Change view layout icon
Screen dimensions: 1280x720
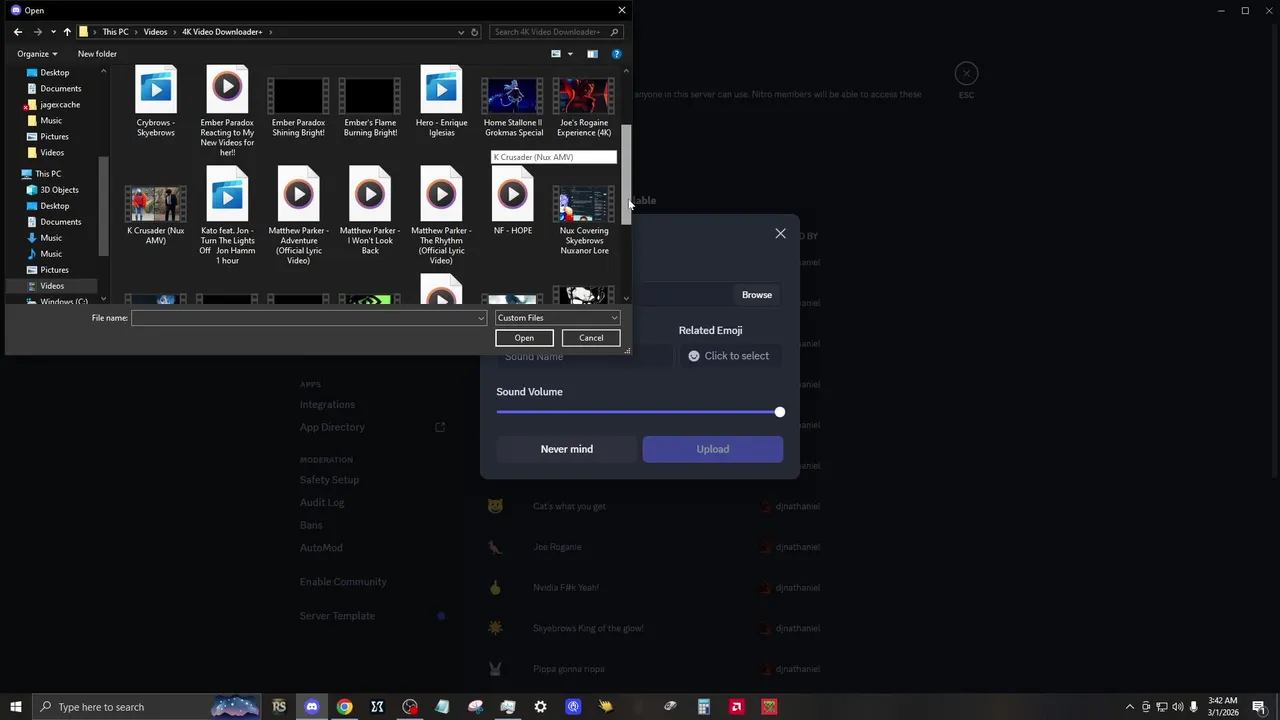(556, 54)
